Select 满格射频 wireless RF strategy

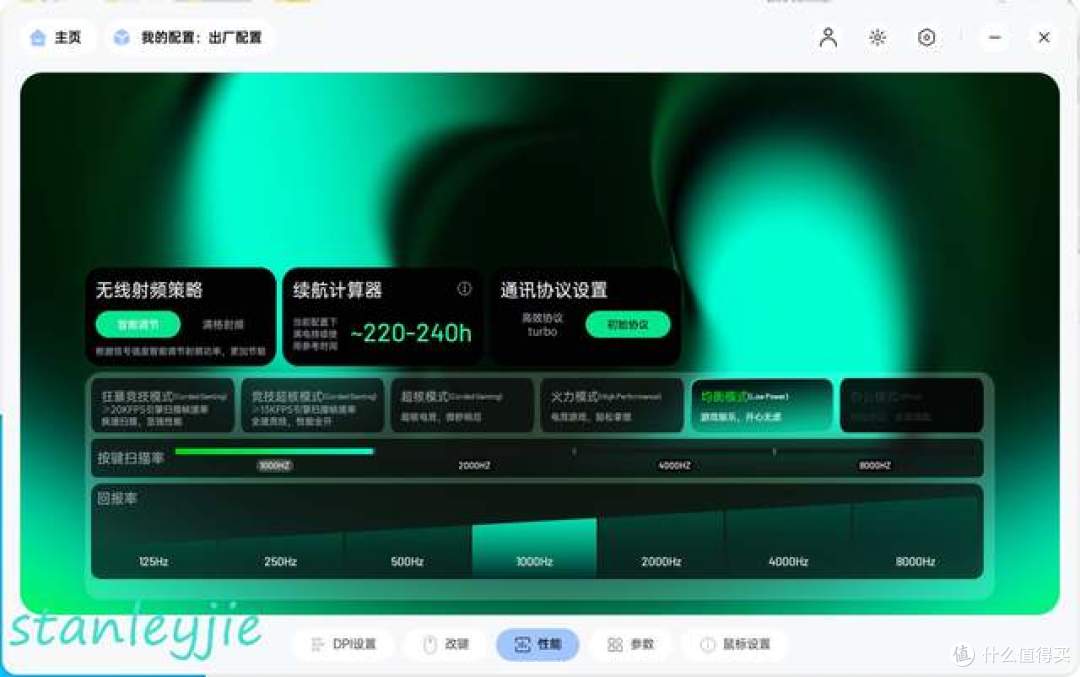(222, 324)
